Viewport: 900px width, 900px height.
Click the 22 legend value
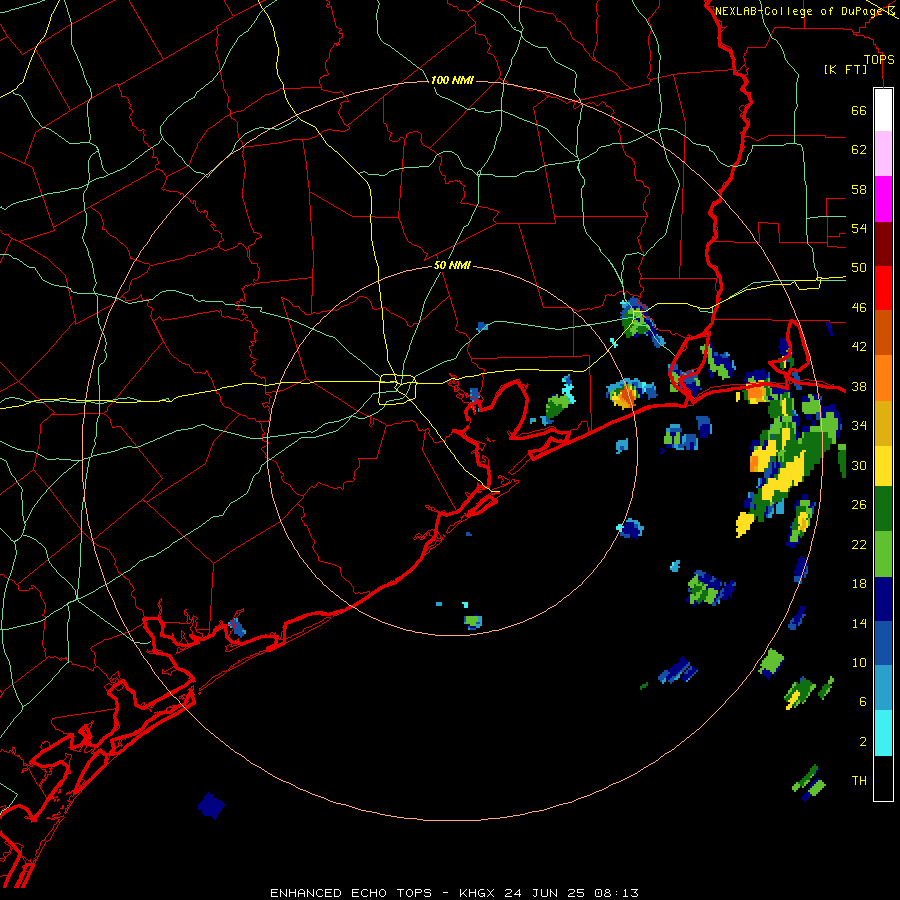[859, 544]
